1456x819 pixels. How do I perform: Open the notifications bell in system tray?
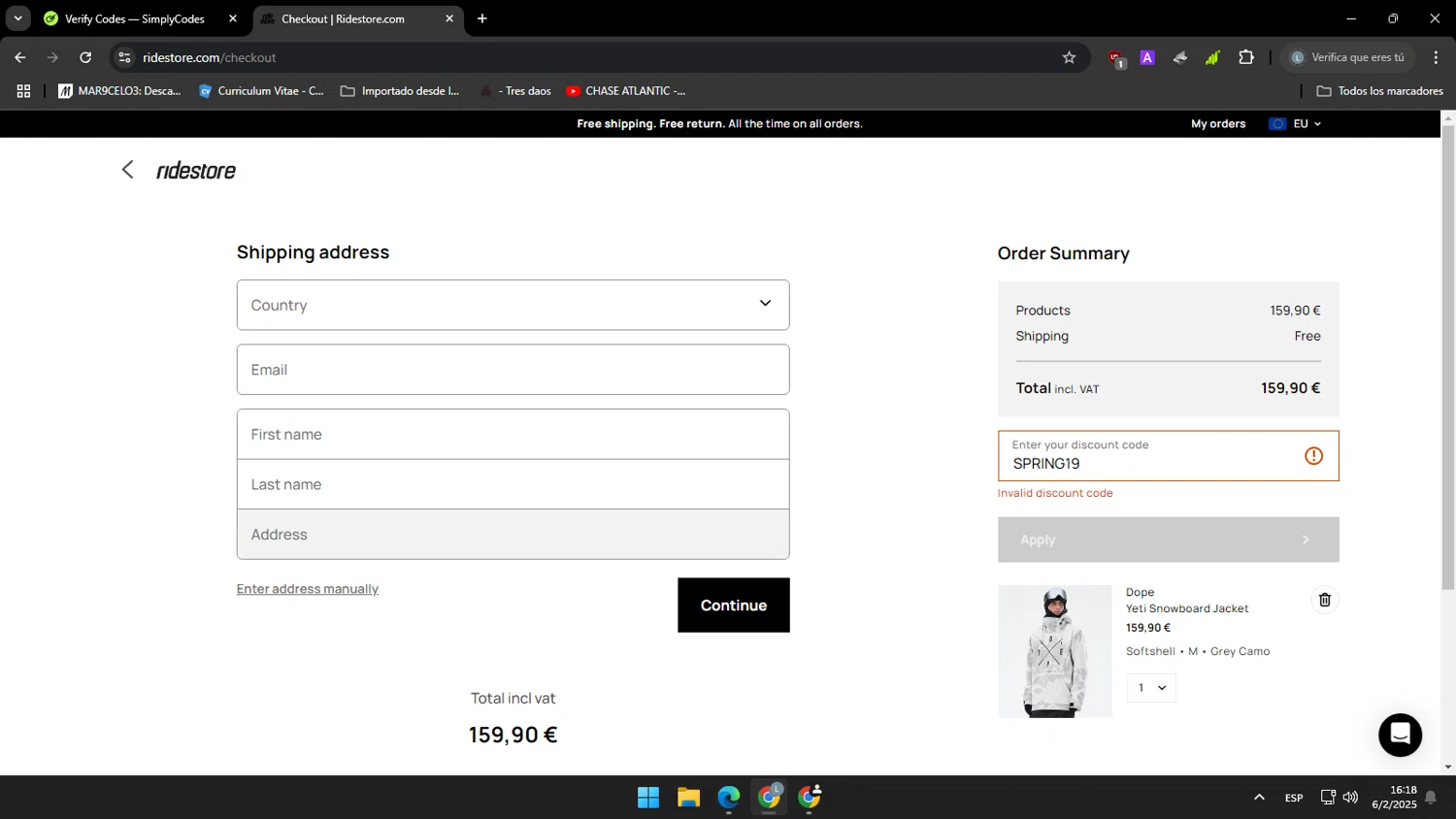click(x=1430, y=798)
